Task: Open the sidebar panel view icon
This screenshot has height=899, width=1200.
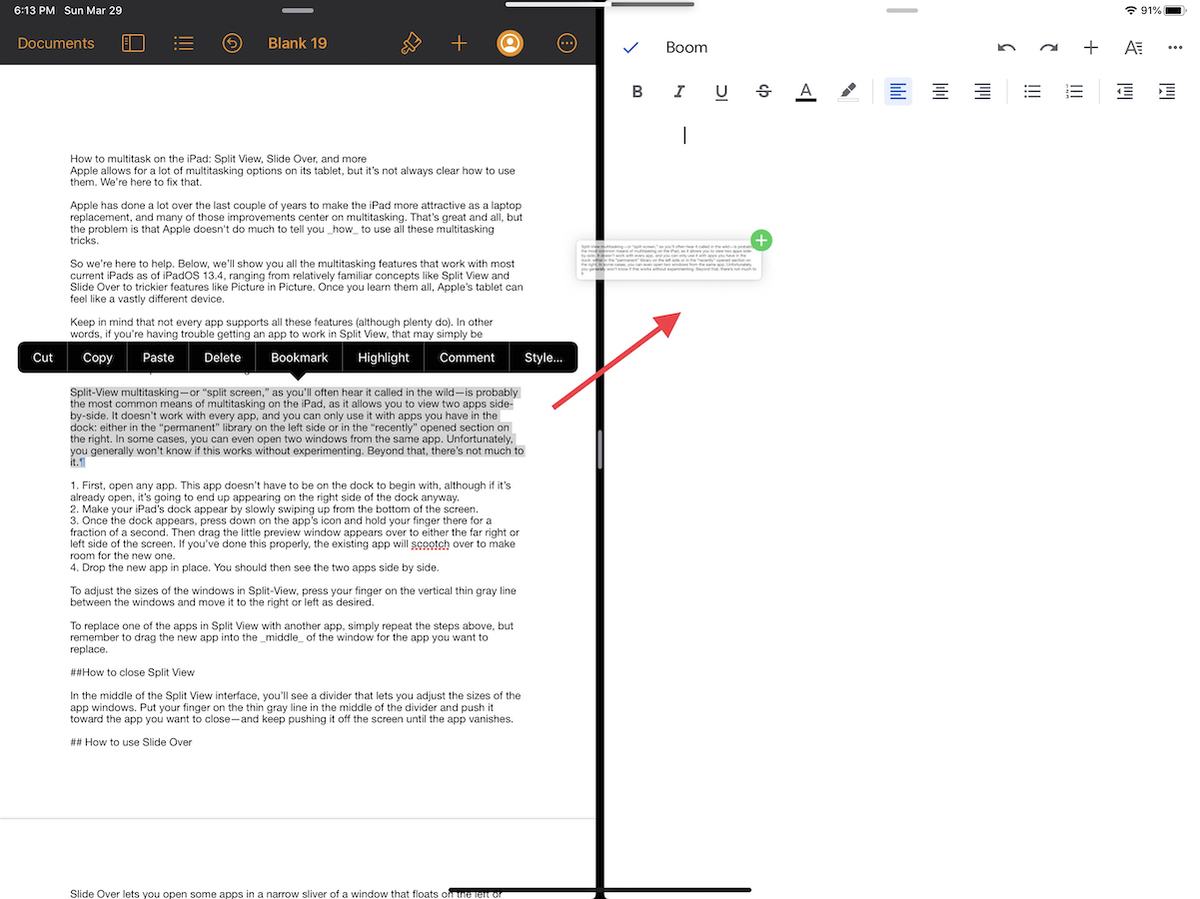Action: 133,43
